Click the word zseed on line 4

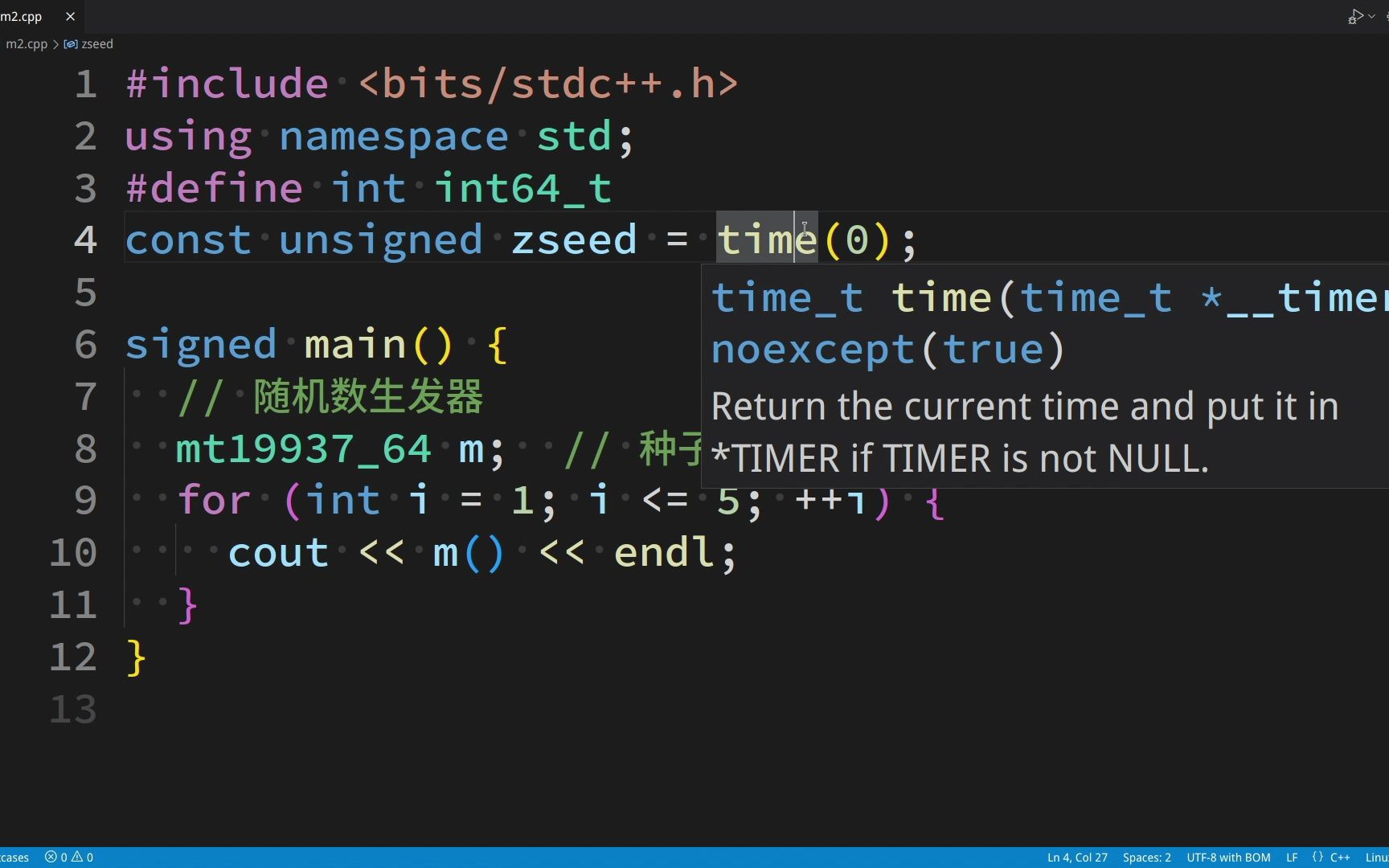(x=574, y=240)
